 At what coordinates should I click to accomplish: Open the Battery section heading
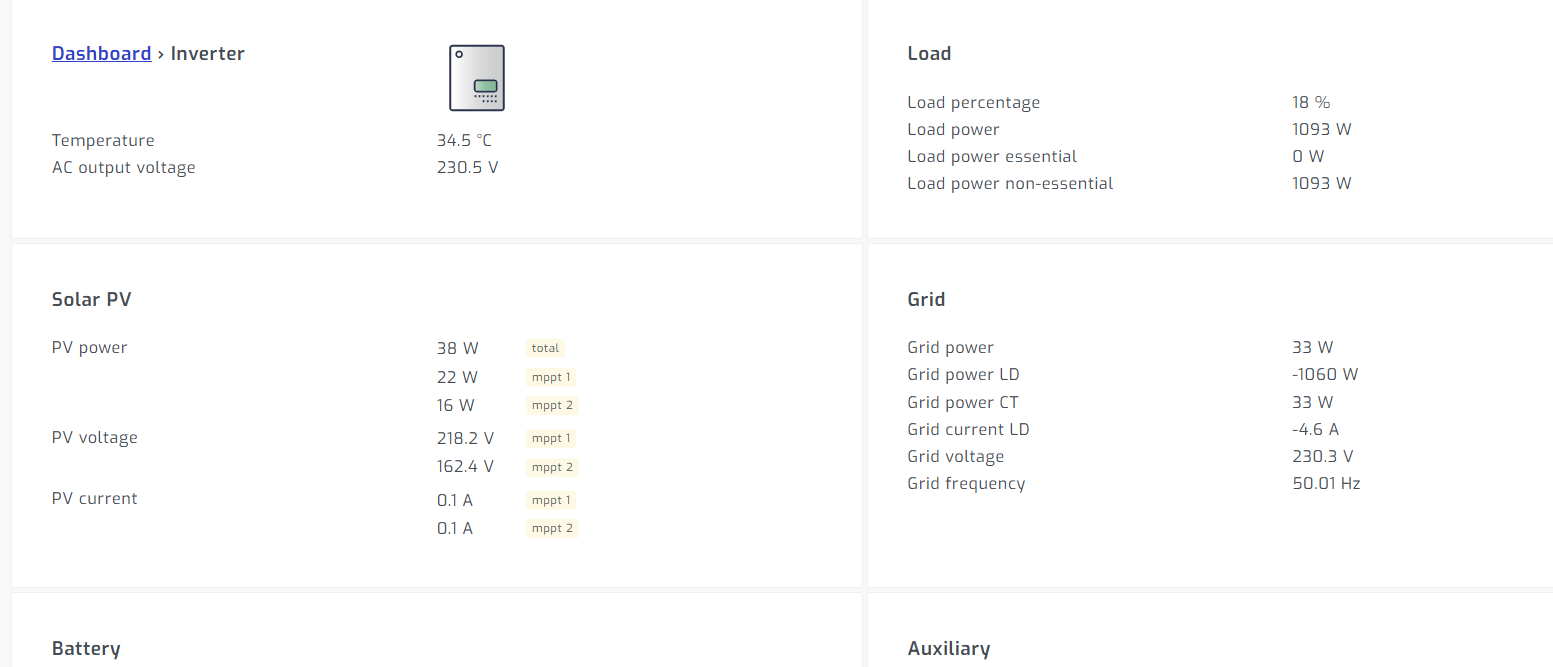[x=86, y=648]
